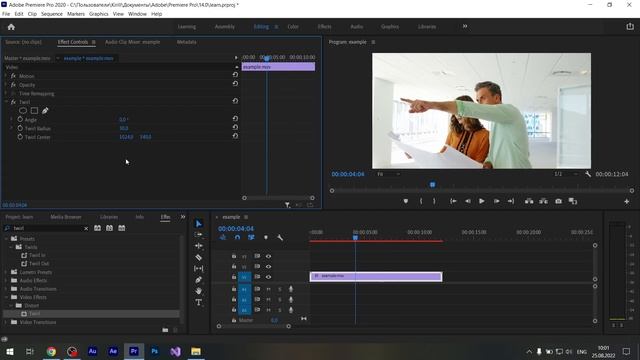Create a 4-point polygon mask for Twirl
The image size is (640, 360).
[34, 111]
